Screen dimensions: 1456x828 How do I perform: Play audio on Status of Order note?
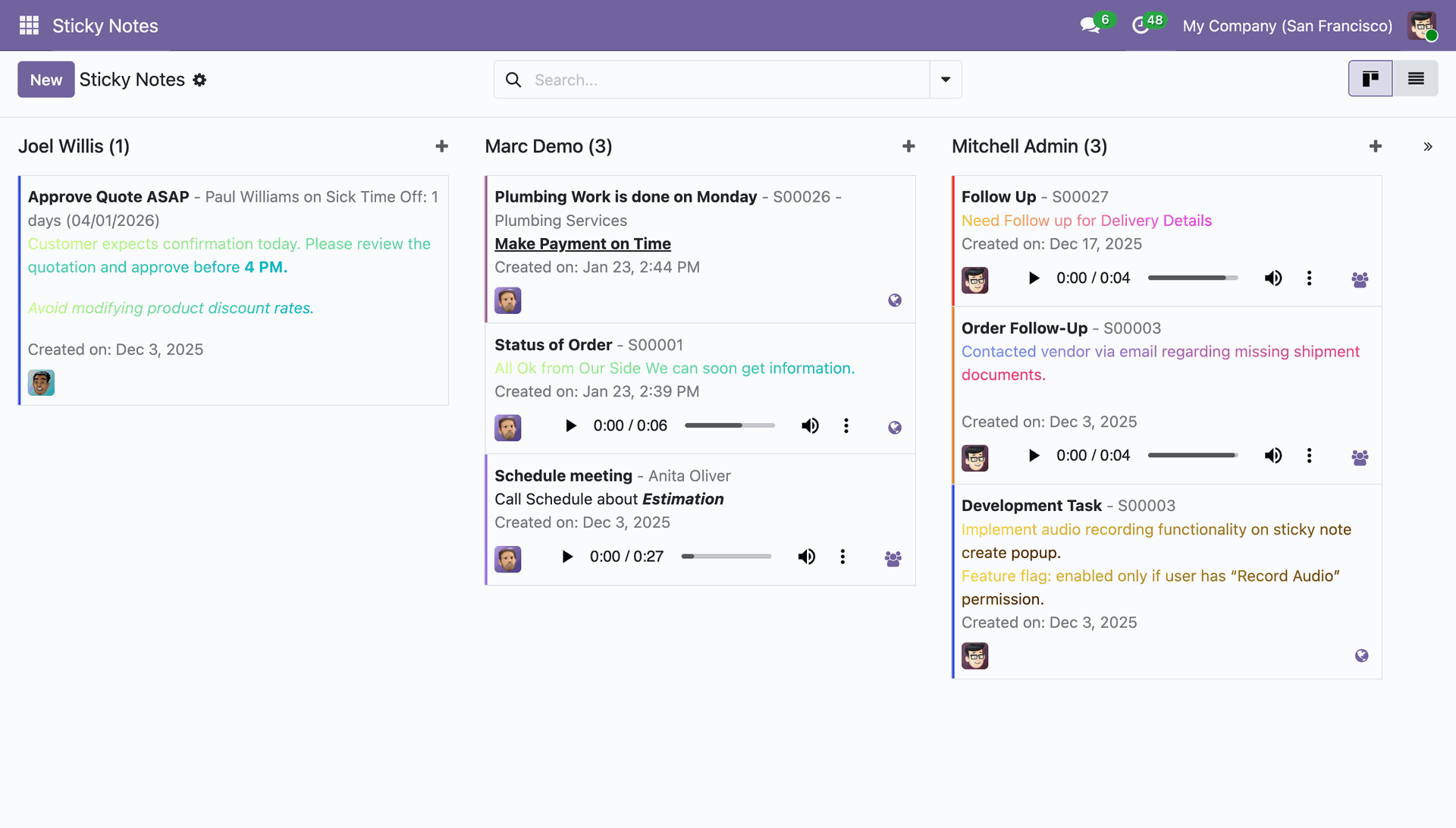571,426
